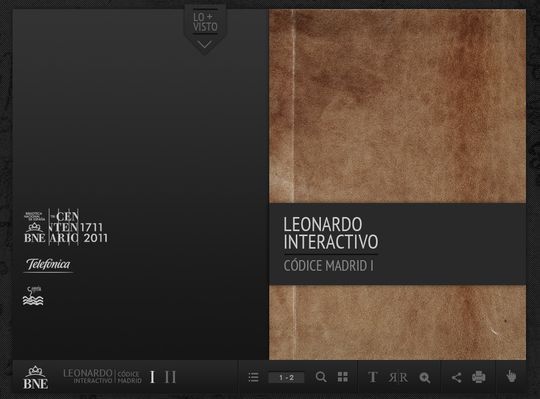Open the Telefónica sponsor logo
Image resolution: width=540 pixels, height=399 pixels.
[48, 265]
